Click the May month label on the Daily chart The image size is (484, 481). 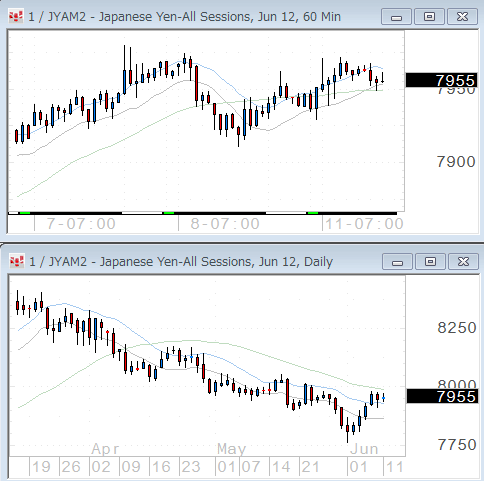coord(231,449)
